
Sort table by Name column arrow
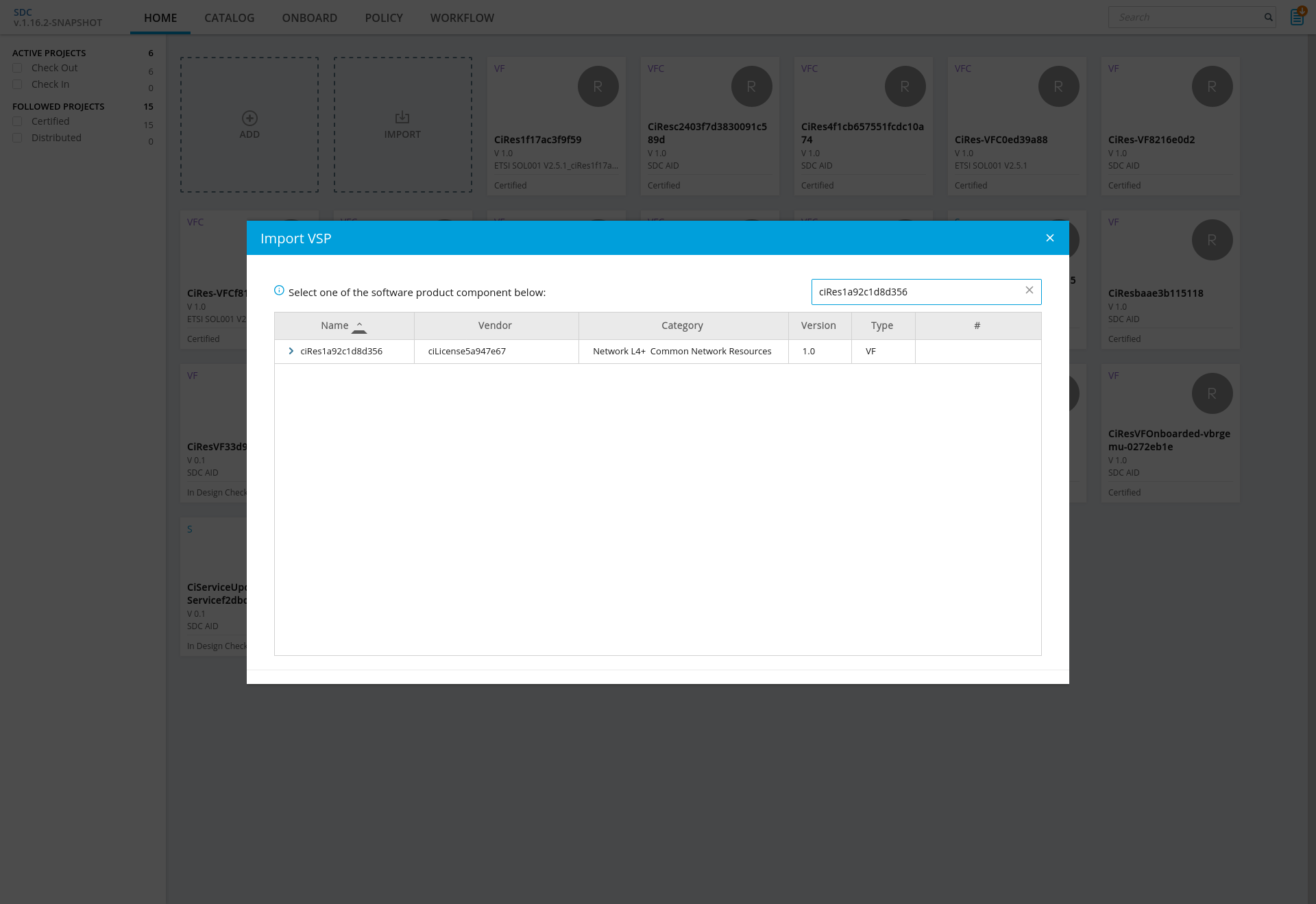pos(359,327)
